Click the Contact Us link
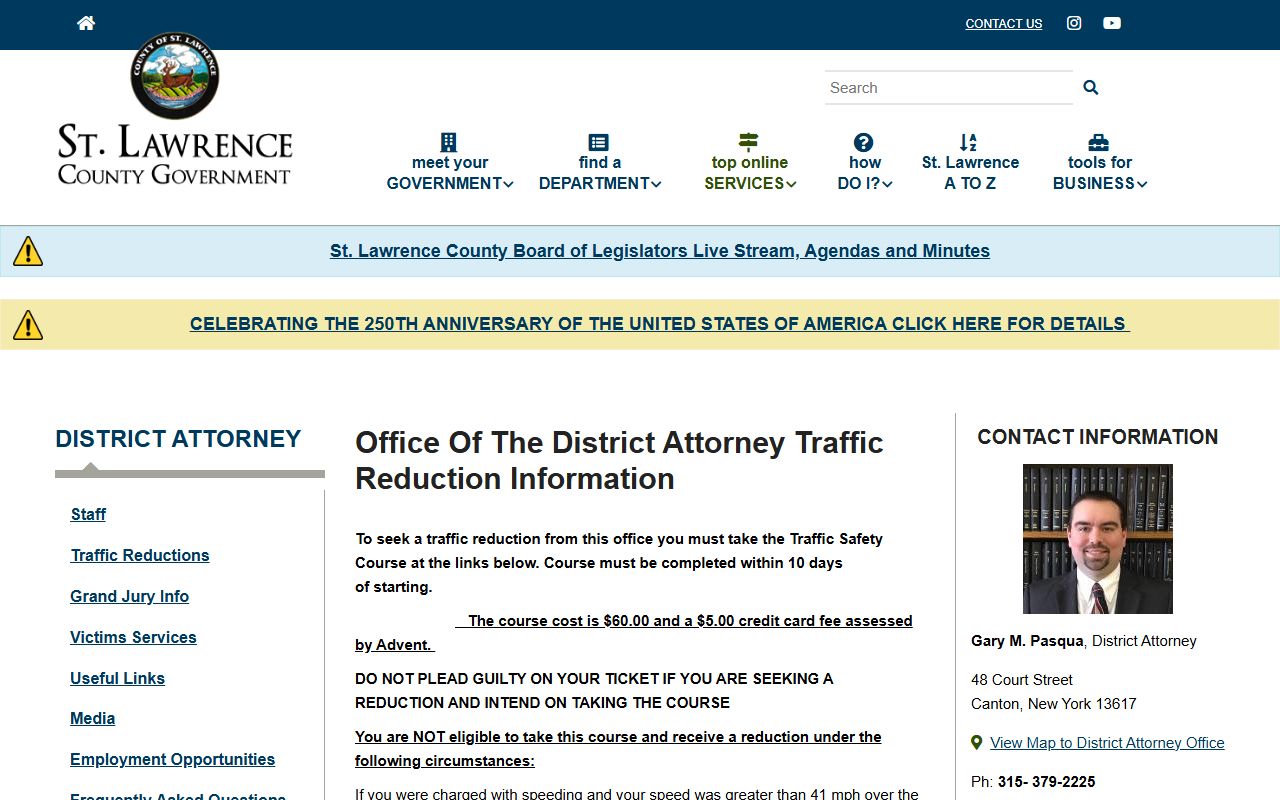1280x800 pixels. [x=1004, y=24]
